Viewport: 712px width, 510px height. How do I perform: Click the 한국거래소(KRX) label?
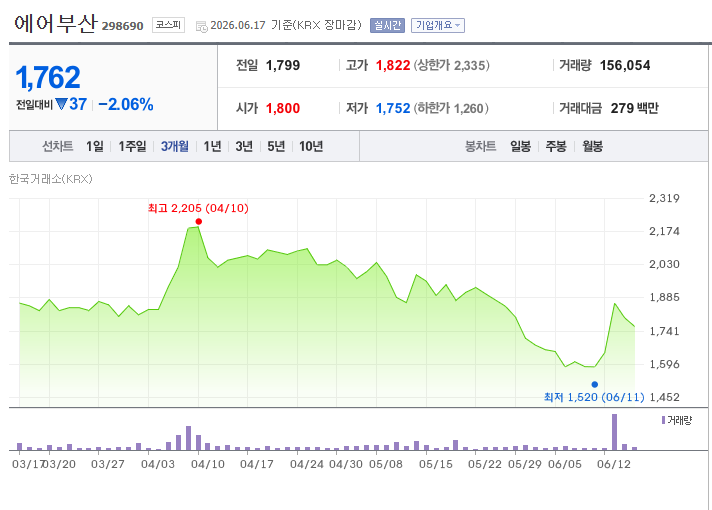[x=50, y=179]
